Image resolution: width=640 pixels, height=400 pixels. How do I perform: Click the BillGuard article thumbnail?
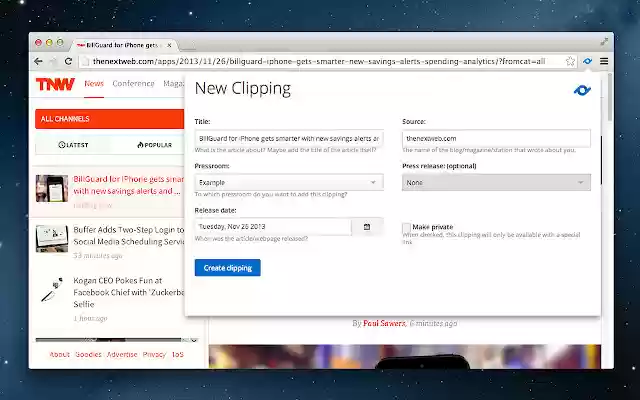click(x=52, y=188)
